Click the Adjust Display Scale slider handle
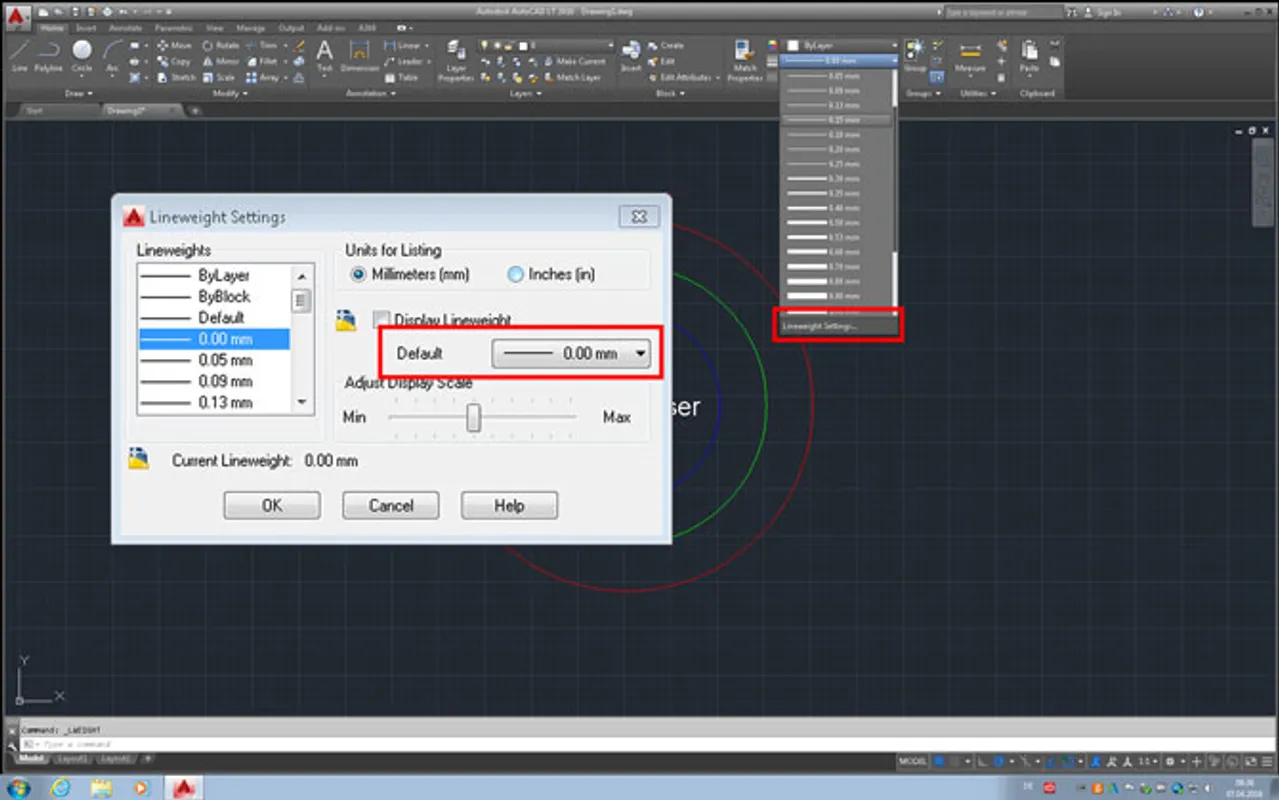This screenshot has width=1279, height=800. point(474,417)
